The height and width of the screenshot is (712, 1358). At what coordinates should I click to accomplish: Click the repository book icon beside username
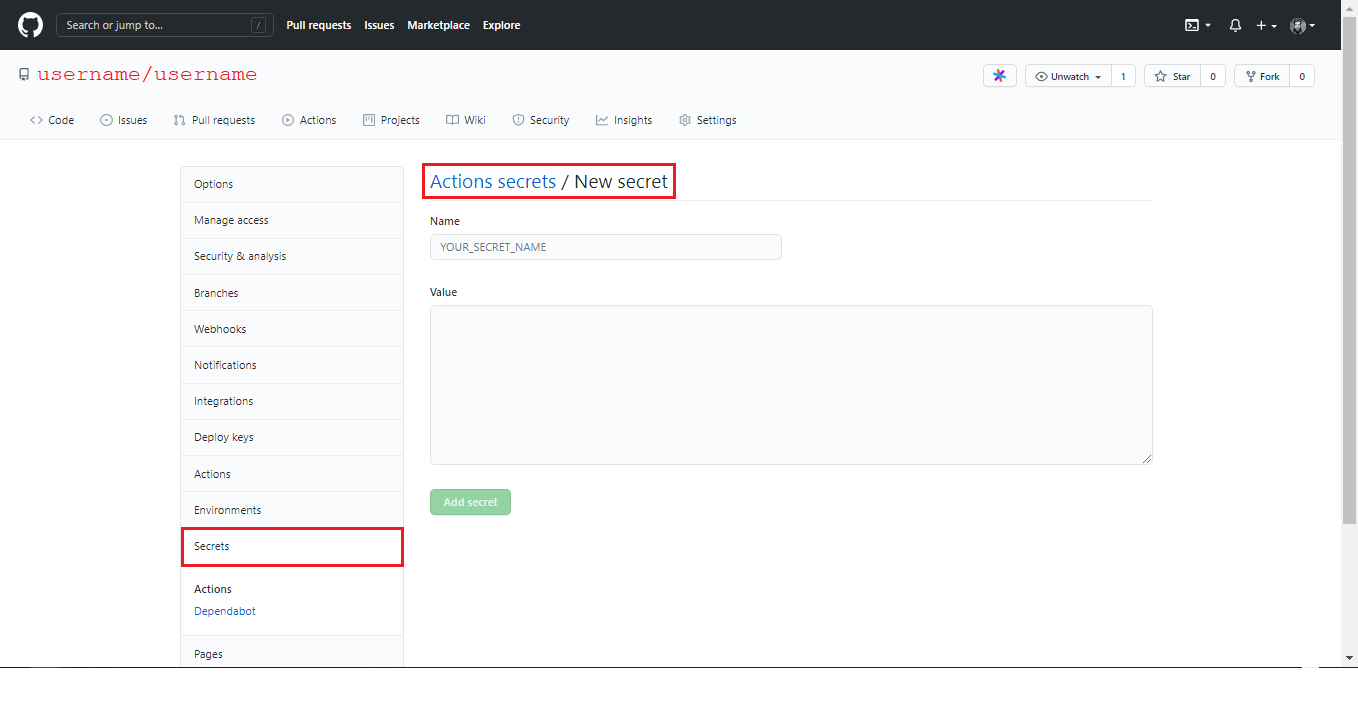pos(23,73)
